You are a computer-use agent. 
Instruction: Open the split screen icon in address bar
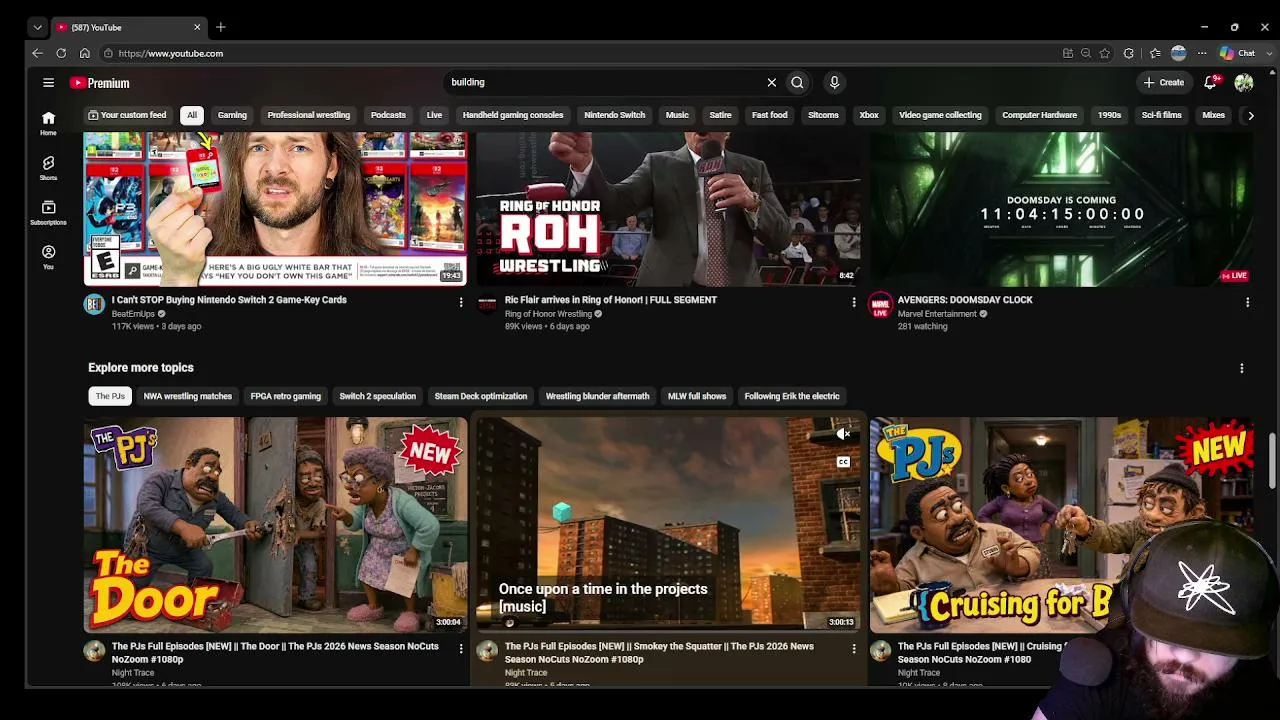click(x=1068, y=53)
